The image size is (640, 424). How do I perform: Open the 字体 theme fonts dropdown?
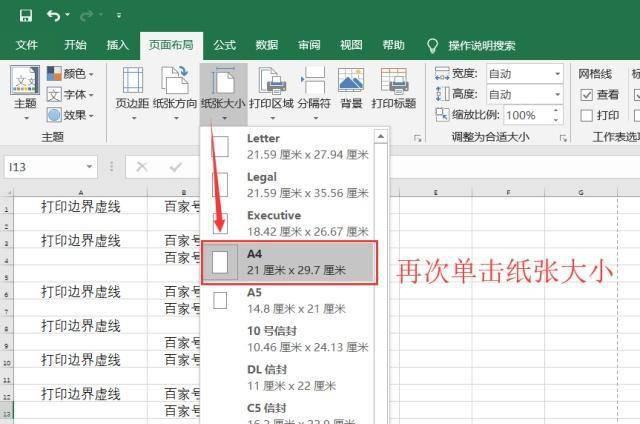(x=70, y=95)
